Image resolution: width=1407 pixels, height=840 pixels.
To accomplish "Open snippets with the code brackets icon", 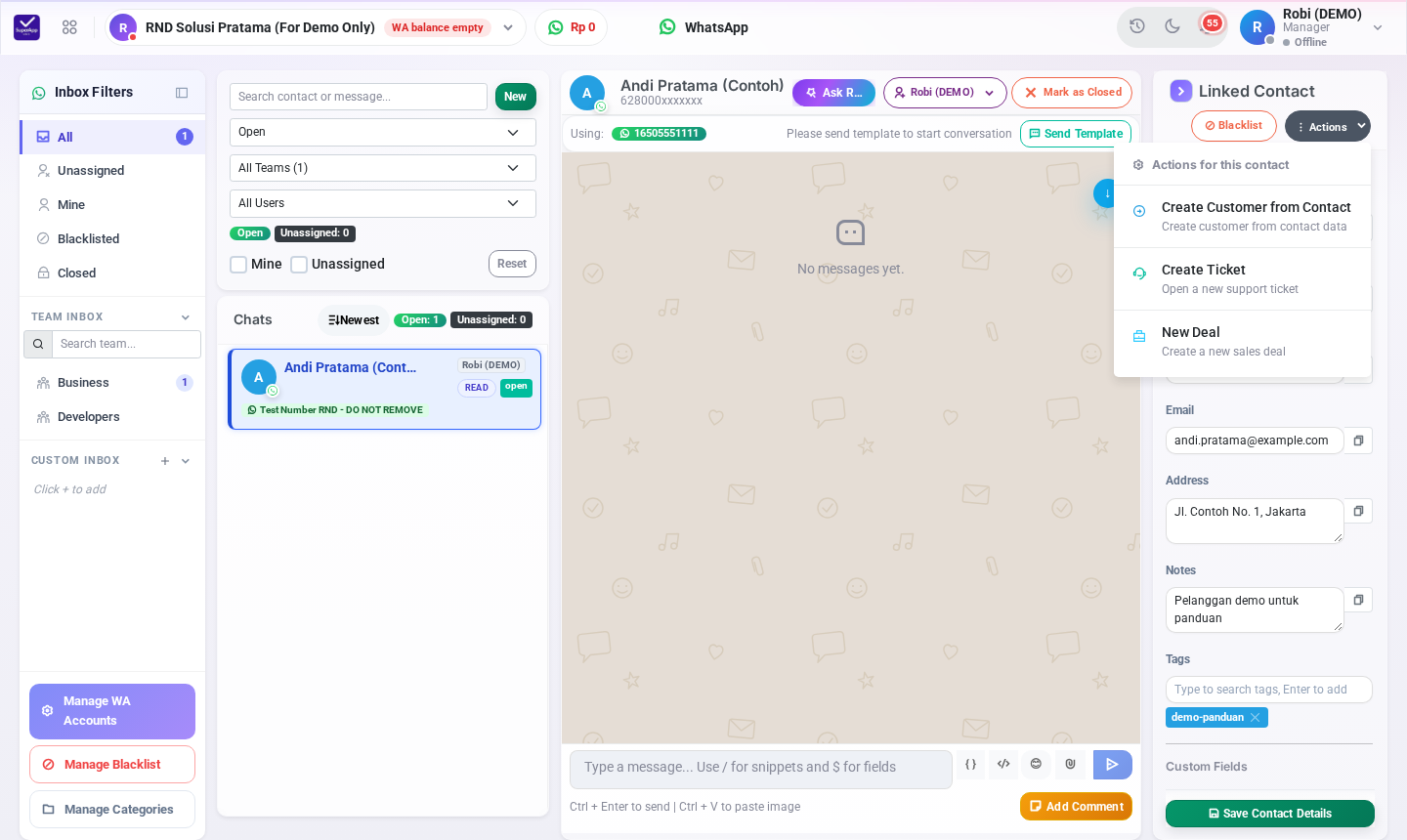I will (x=1003, y=765).
